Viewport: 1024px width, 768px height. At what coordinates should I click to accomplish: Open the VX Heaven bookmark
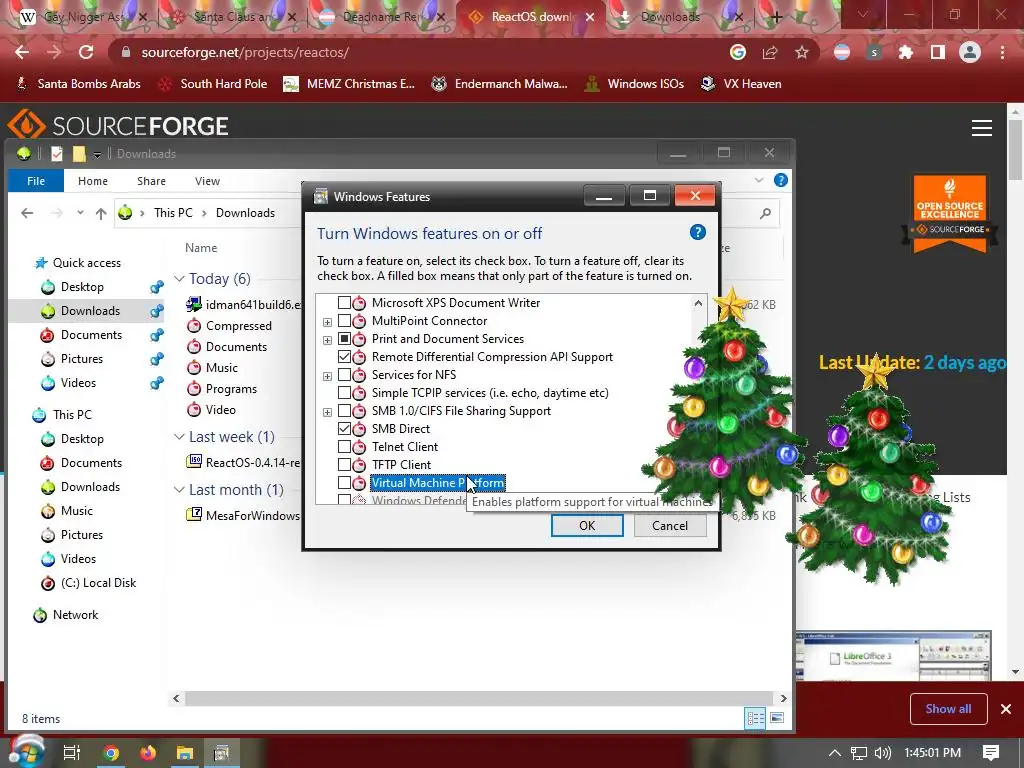(x=741, y=84)
